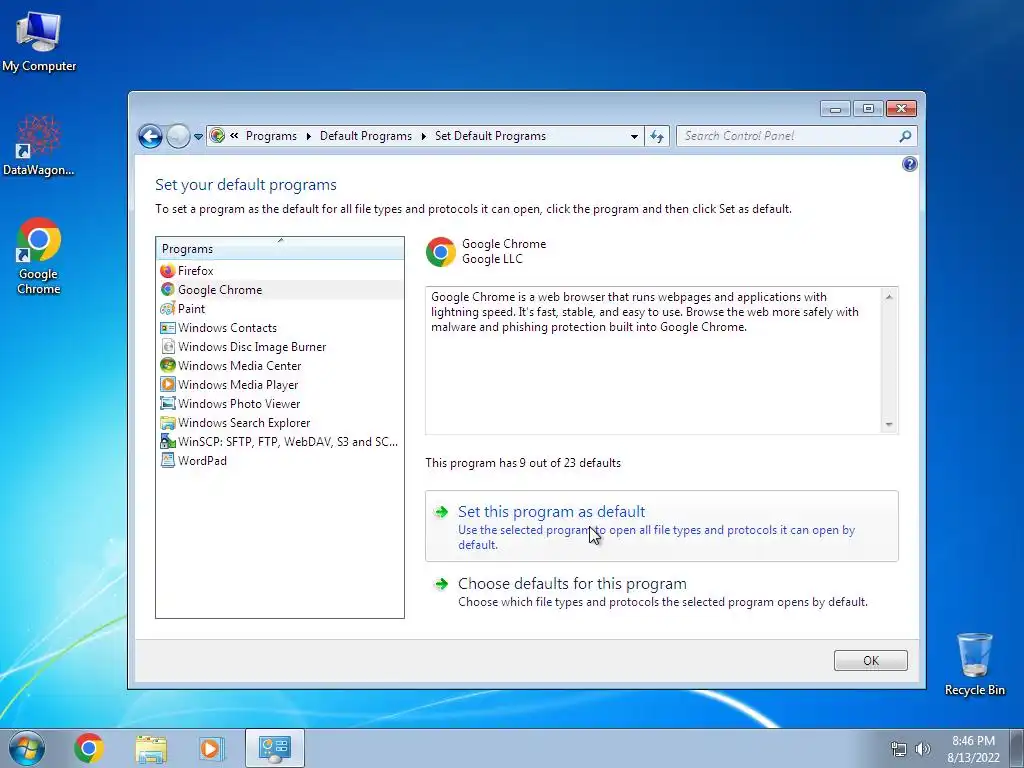This screenshot has height=768, width=1024.
Task: Select Control Panel taskbar button
Action: pyautogui.click(x=274, y=748)
